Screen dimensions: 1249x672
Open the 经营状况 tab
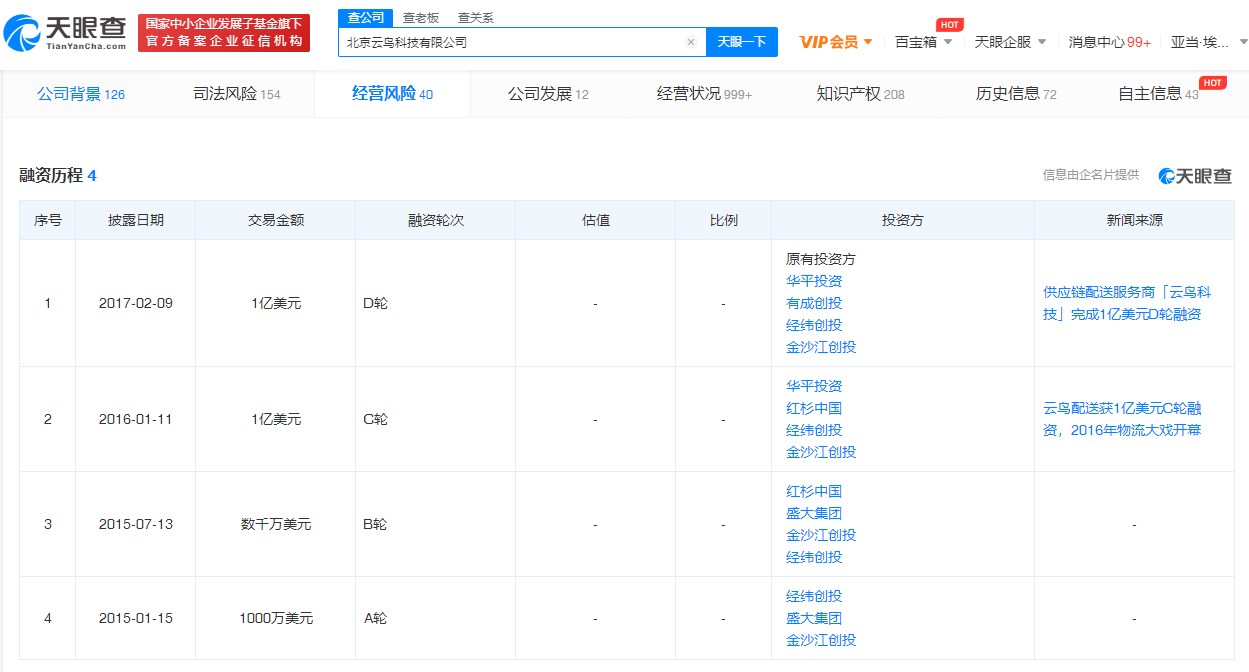tap(704, 94)
